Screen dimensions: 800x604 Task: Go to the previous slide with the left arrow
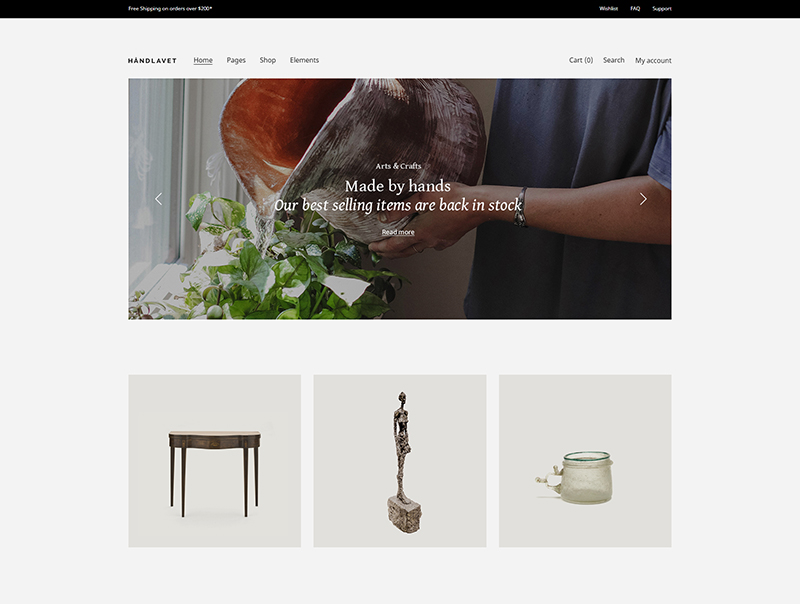(159, 199)
